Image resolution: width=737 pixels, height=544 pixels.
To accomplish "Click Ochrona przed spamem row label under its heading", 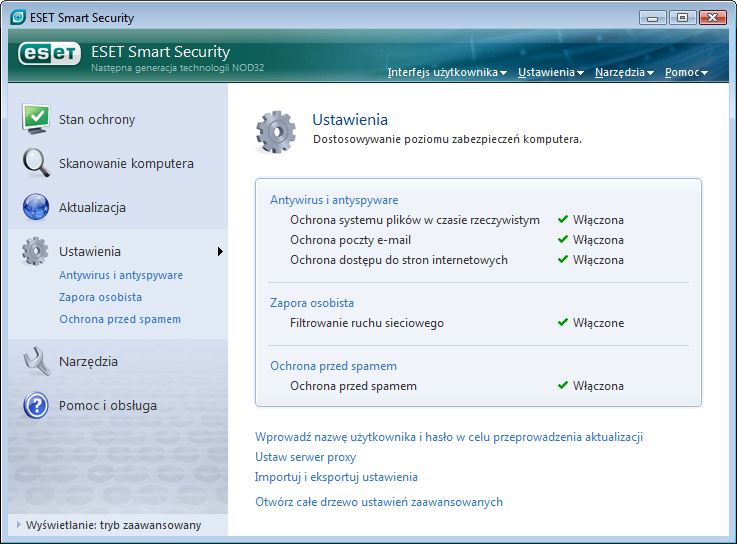I will click(353, 386).
